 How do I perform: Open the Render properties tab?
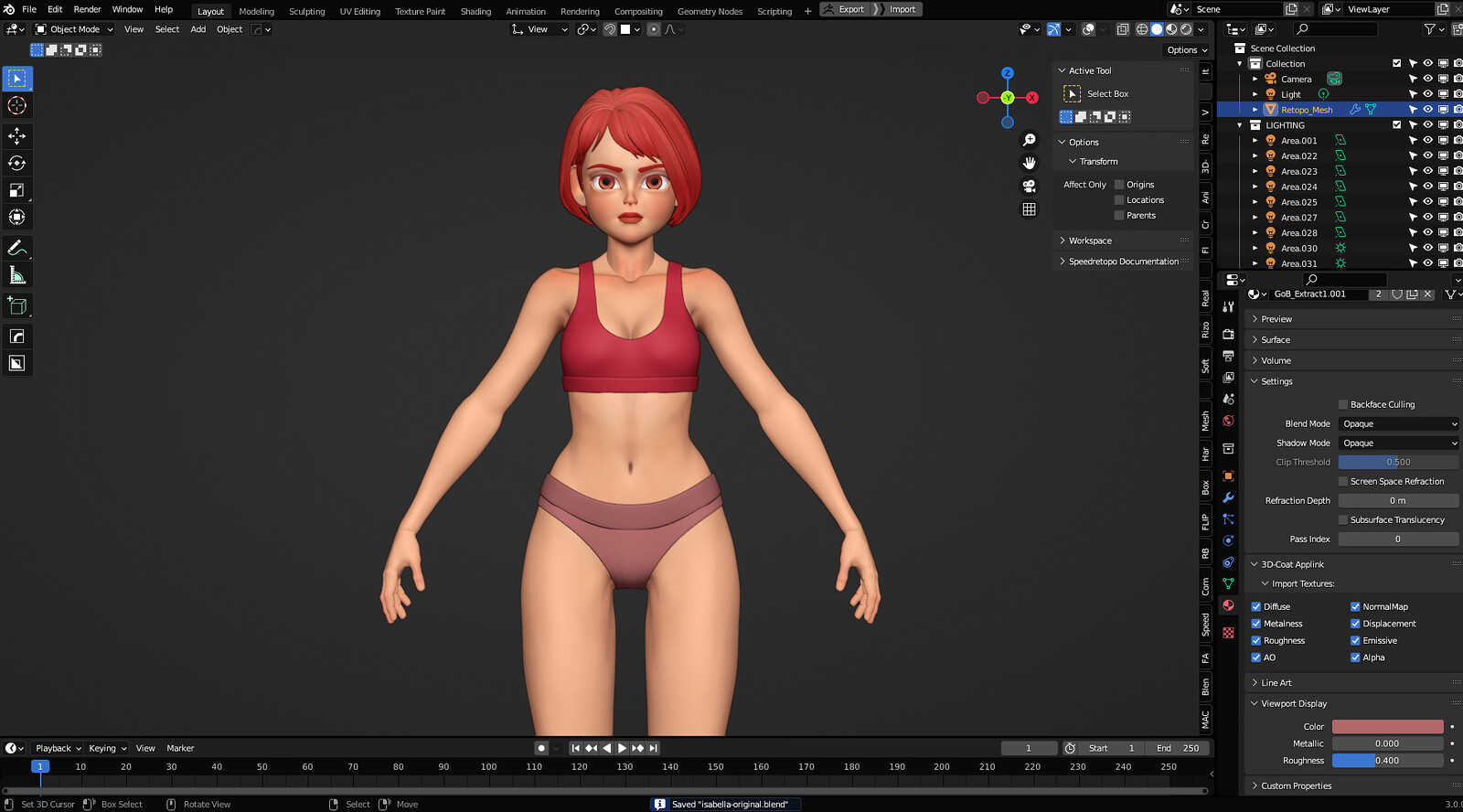[1228, 334]
